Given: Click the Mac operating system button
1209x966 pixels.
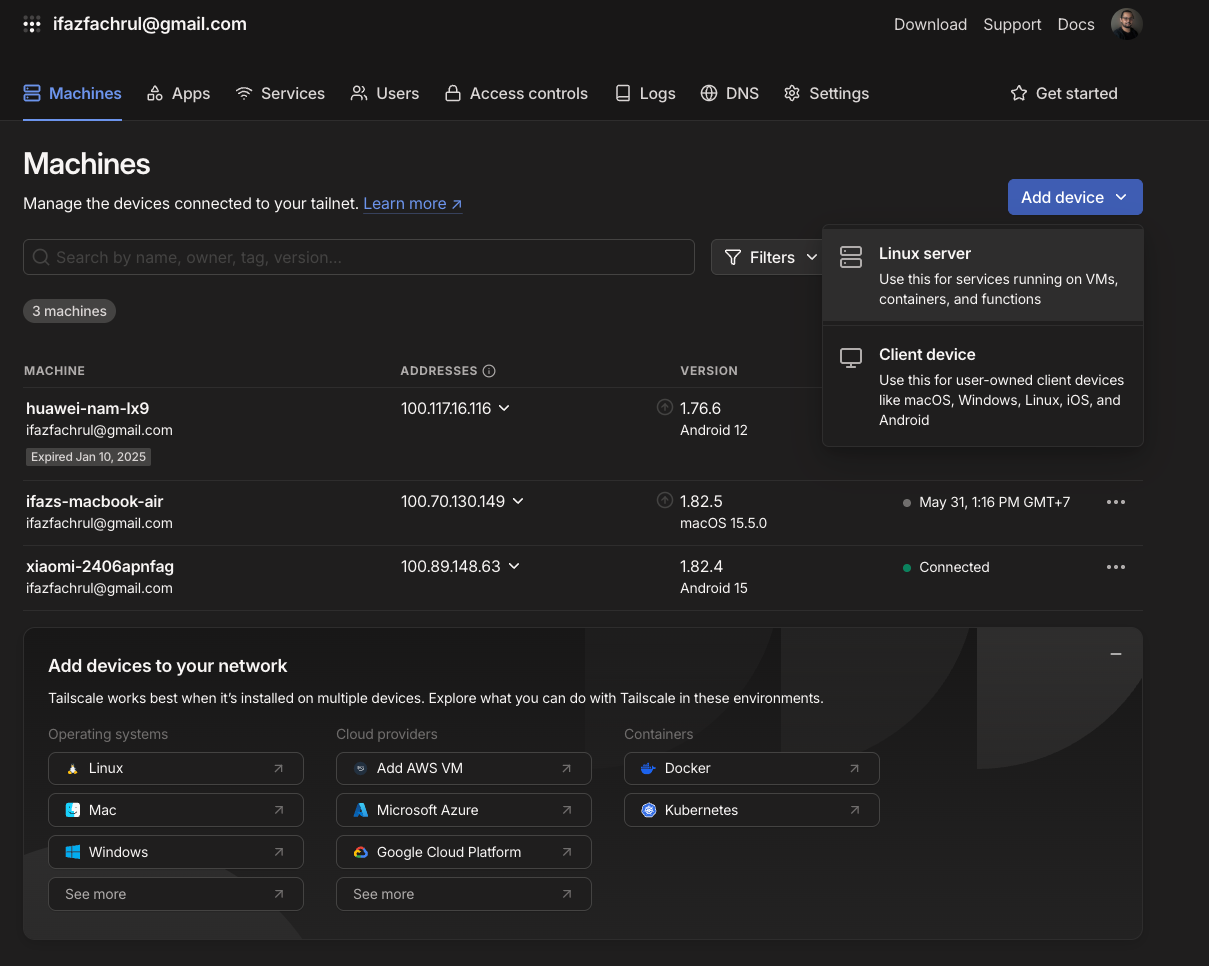Looking at the screenshot, I should click(176, 810).
